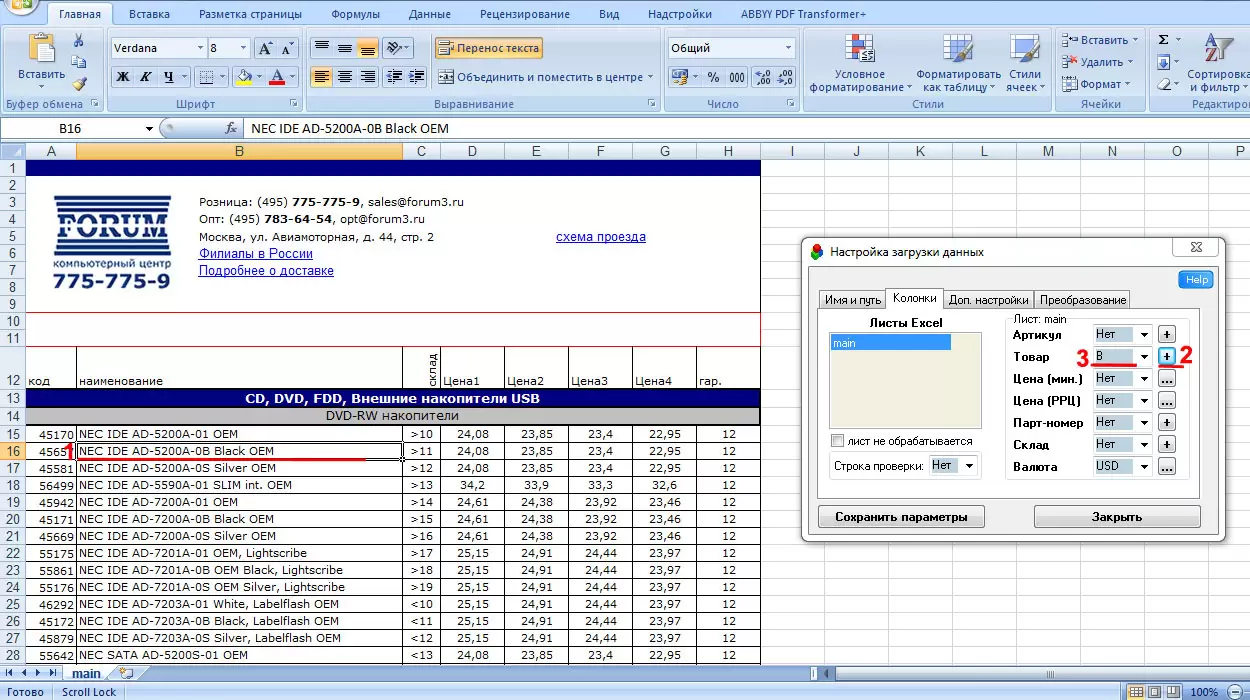Click the insert function fx icon

click(x=231, y=128)
